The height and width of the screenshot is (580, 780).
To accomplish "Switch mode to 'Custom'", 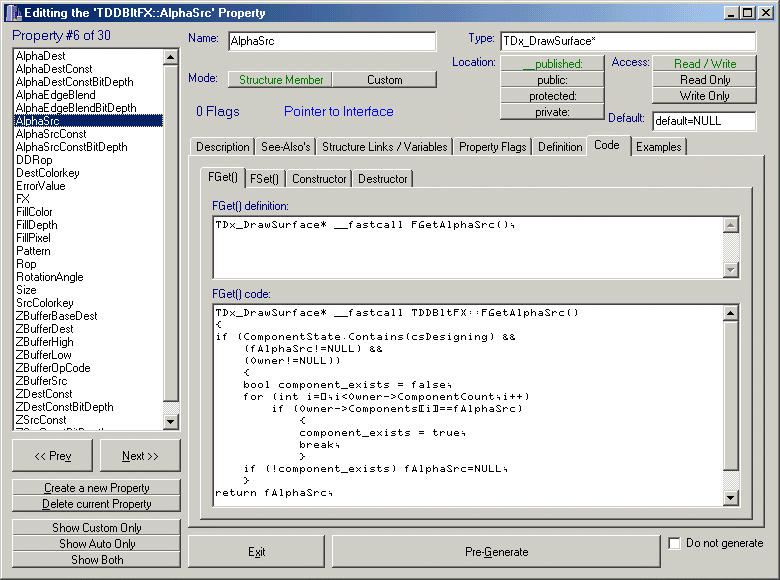I will coord(384,80).
